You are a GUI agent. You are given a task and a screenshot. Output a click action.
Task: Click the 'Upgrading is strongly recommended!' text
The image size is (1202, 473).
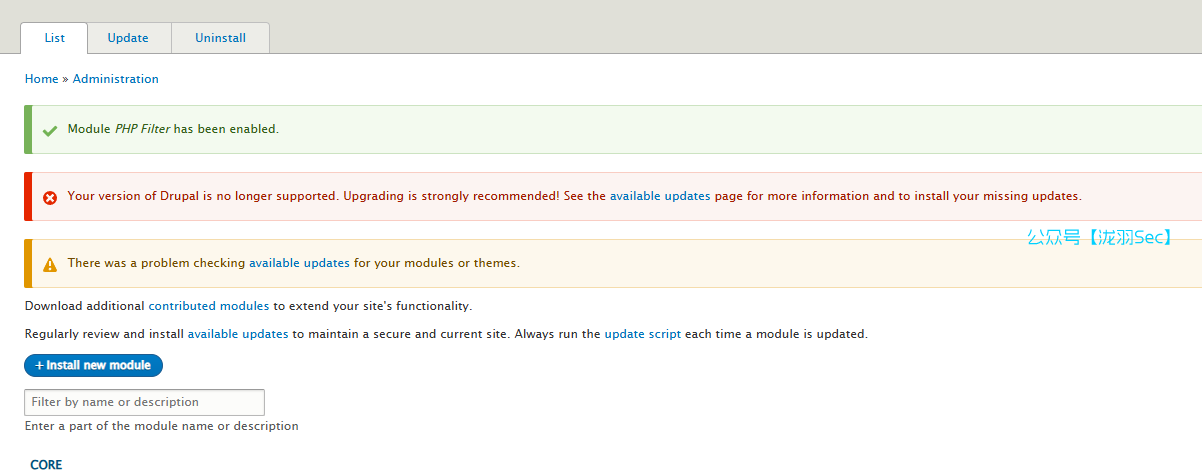[x=451, y=196]
